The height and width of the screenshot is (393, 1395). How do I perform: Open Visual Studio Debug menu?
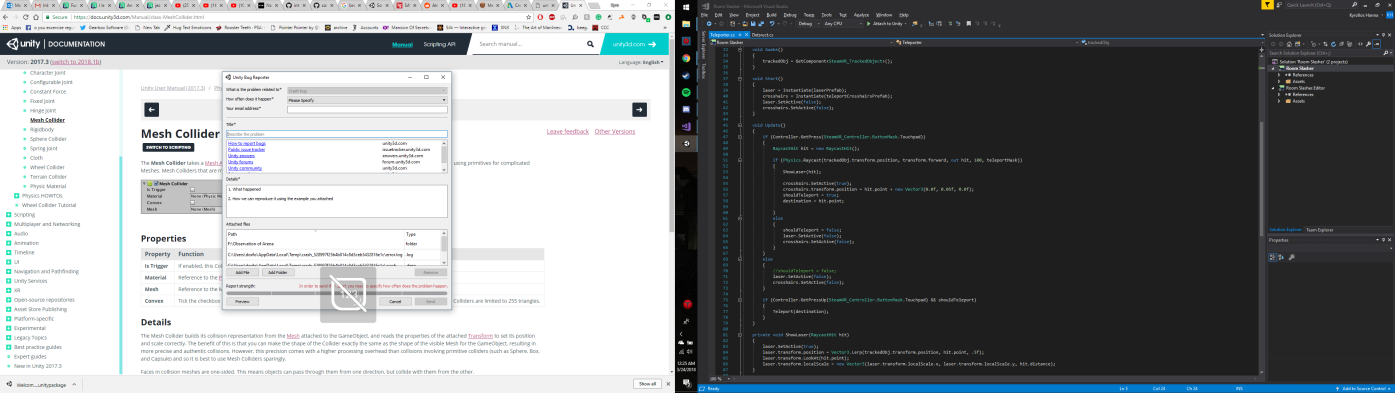point(790,15)
